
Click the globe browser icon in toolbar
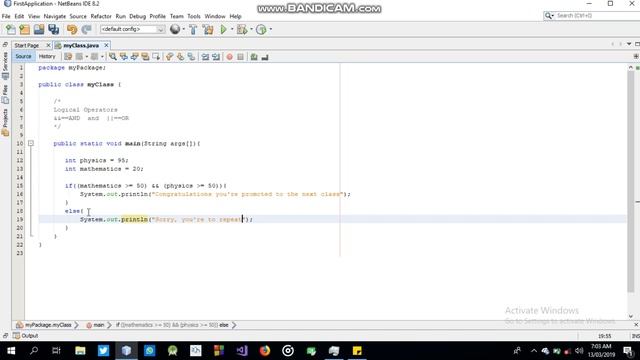175,29
